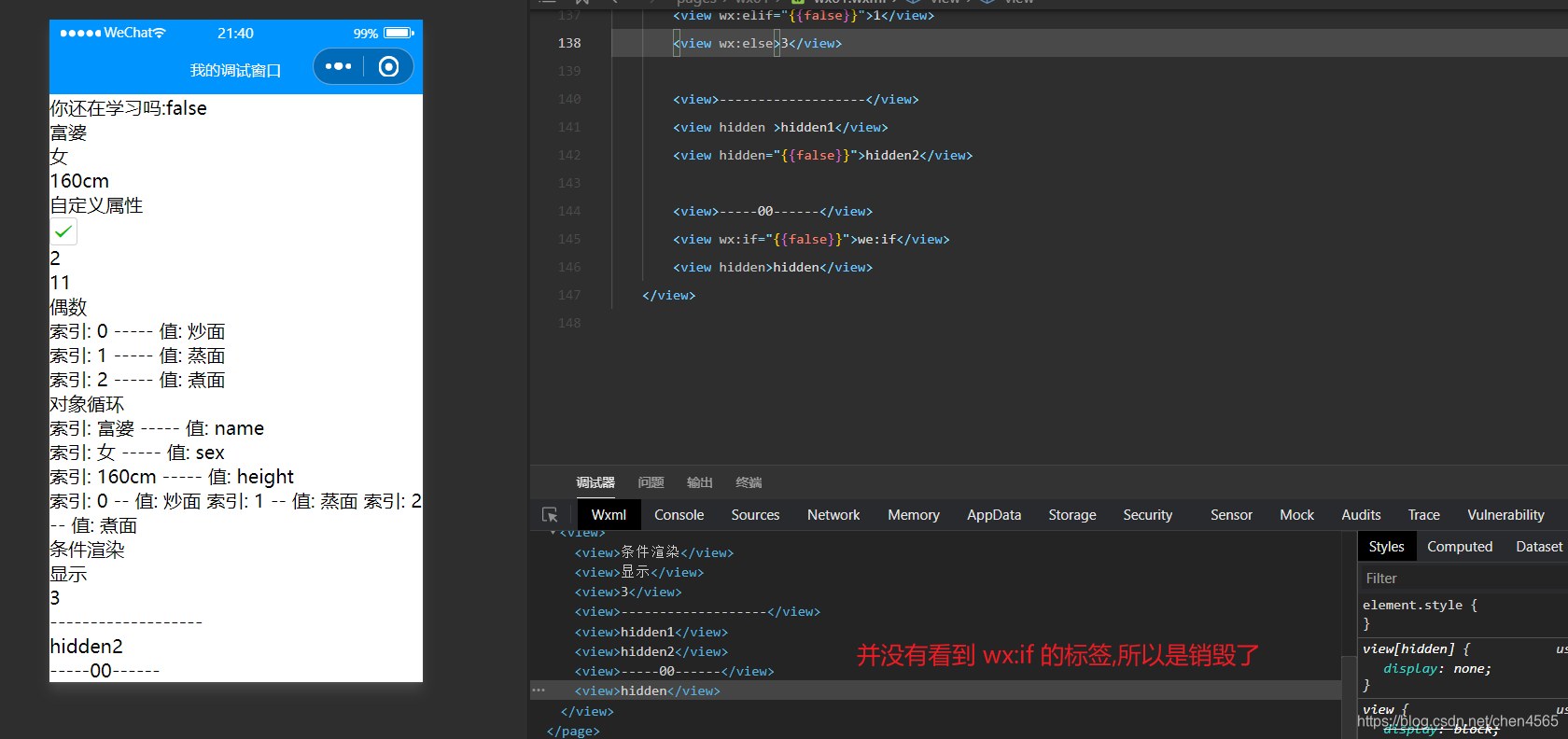The width and height of the screenshot is (1568, 739).
Task: Click line number 138 in editor gutter
Action: pos(569,43)
